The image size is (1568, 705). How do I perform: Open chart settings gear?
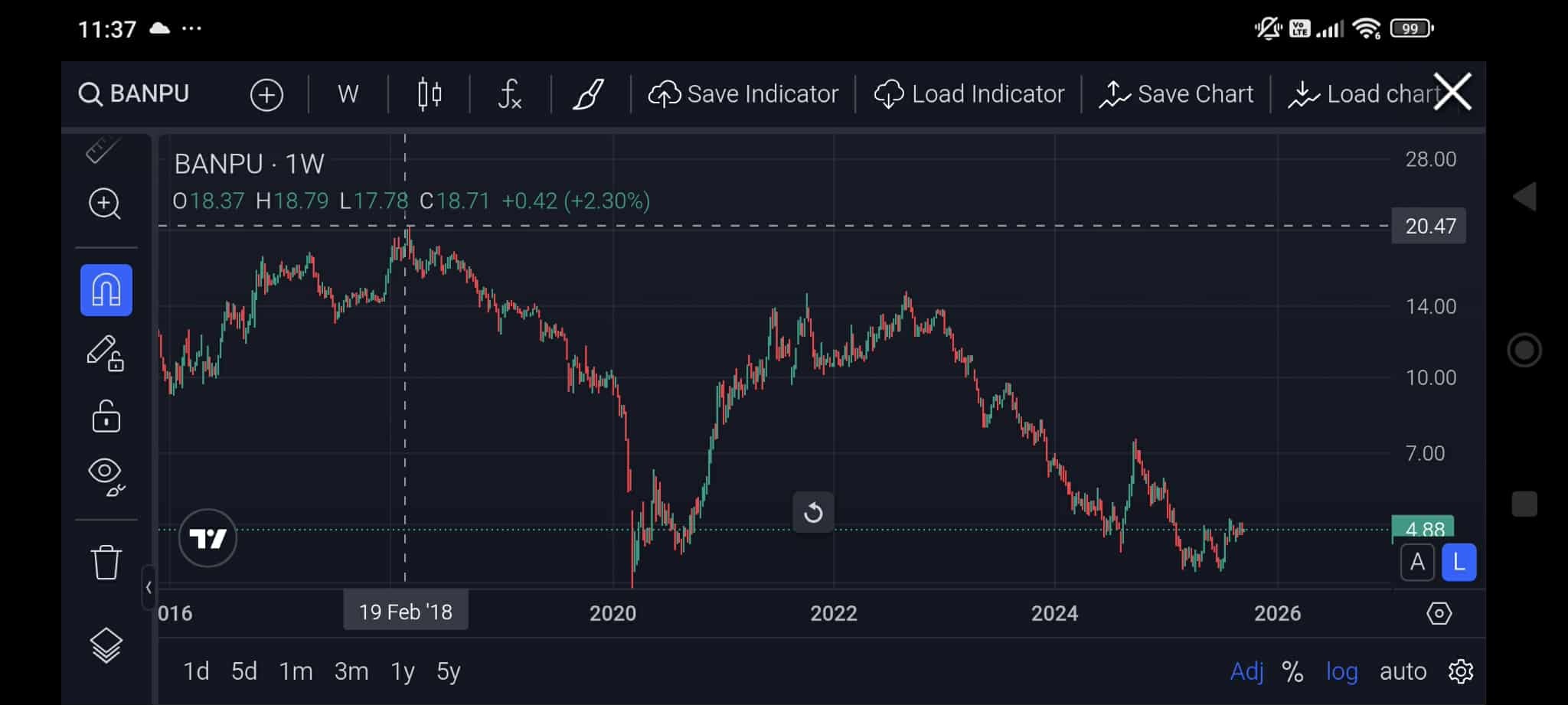[x=1461, y=671]
